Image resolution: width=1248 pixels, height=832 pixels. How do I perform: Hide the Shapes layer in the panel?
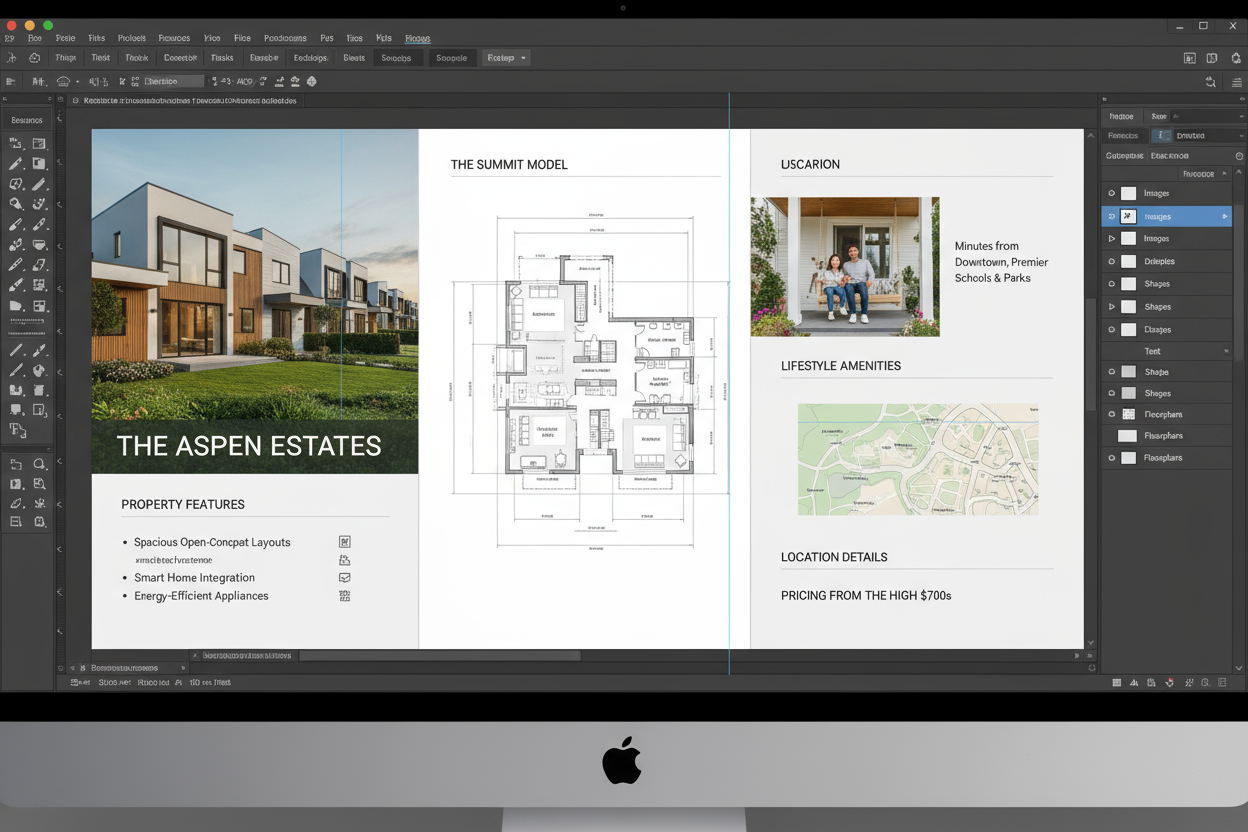click(1111, 283)
